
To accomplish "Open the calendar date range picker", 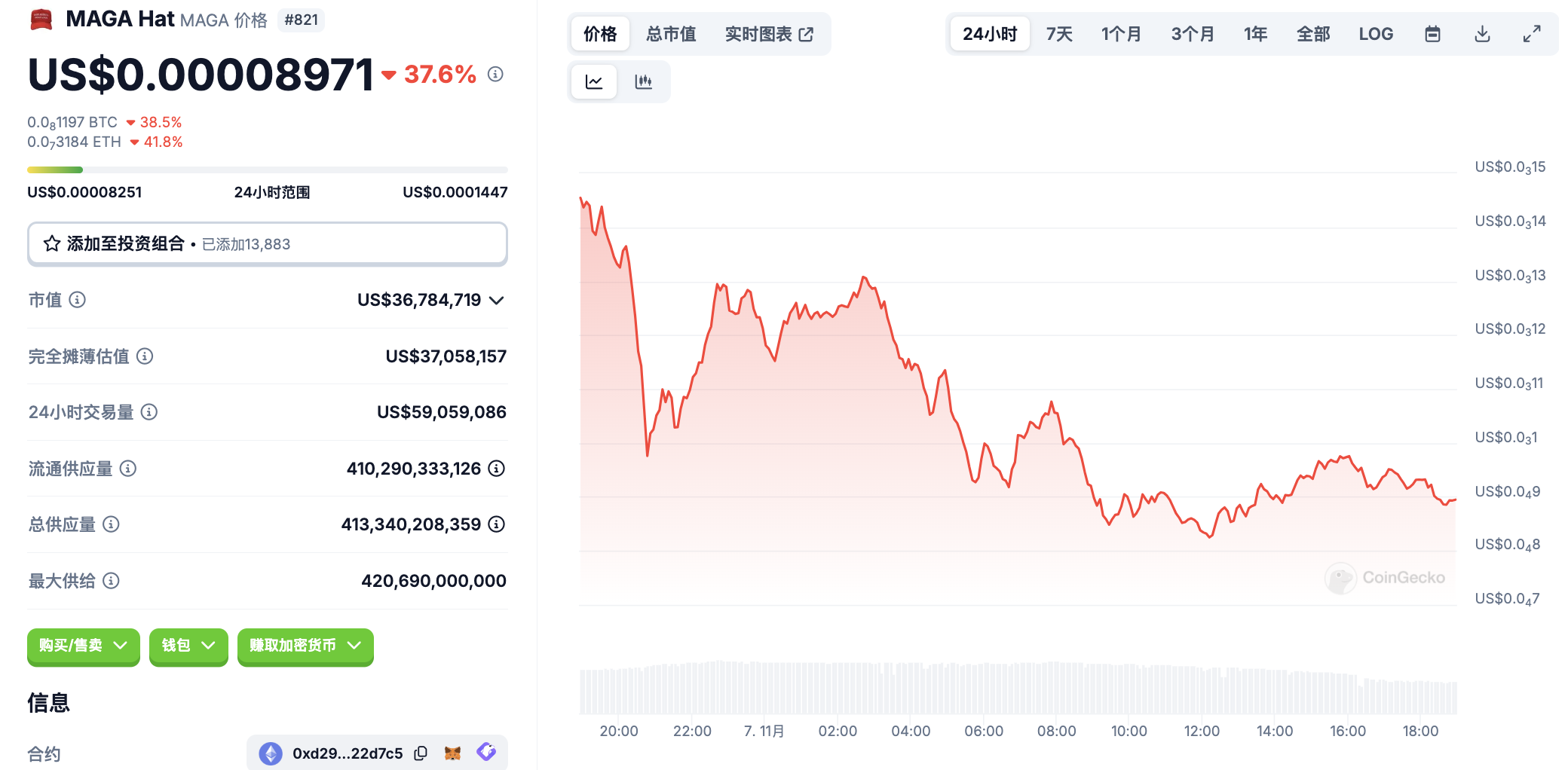I will (1432, 34).
